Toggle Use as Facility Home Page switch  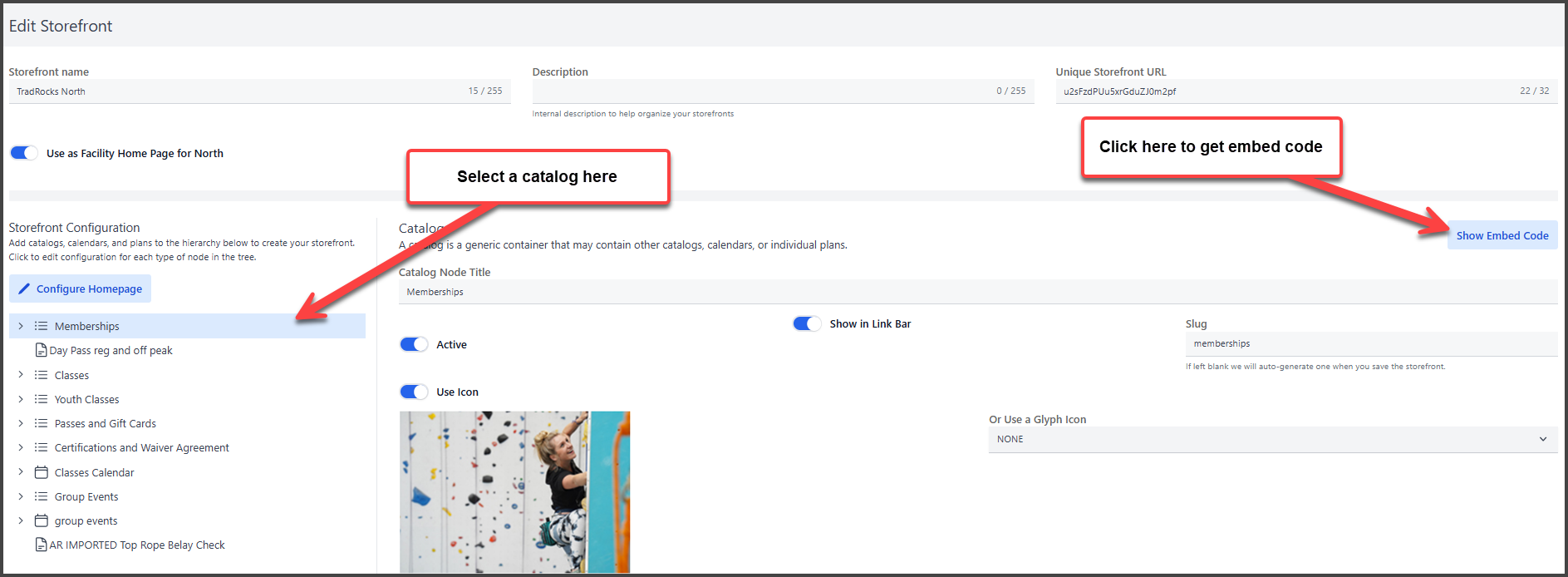24,153
